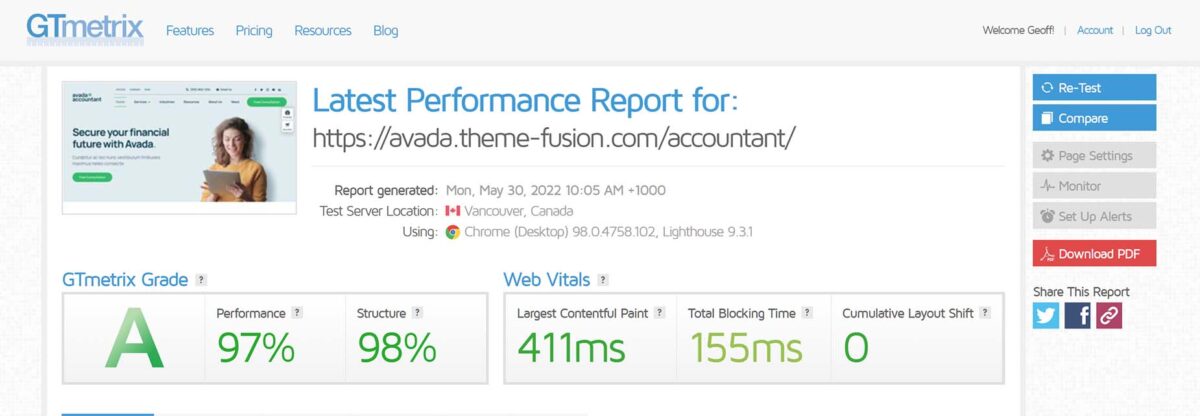Click the Compare button
This screenshot has height=416, width=1200.
click(1094, 118)
